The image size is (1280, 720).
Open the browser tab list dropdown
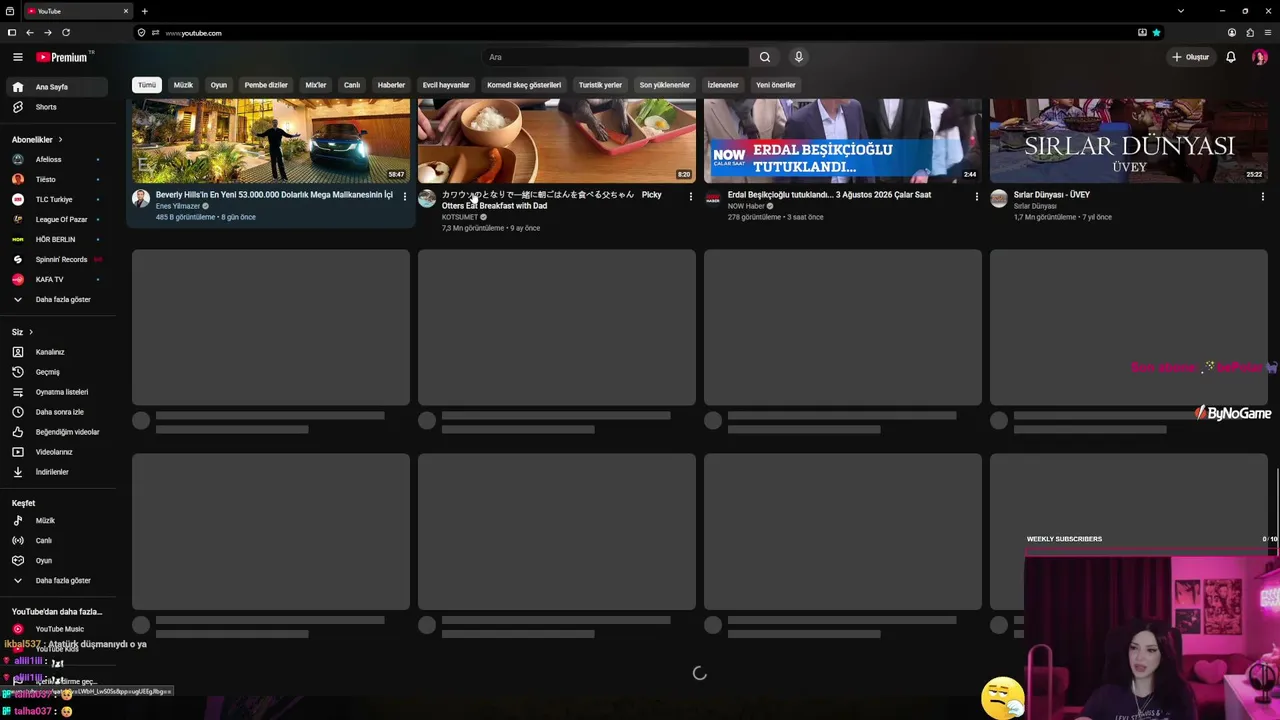point(1181,11)
